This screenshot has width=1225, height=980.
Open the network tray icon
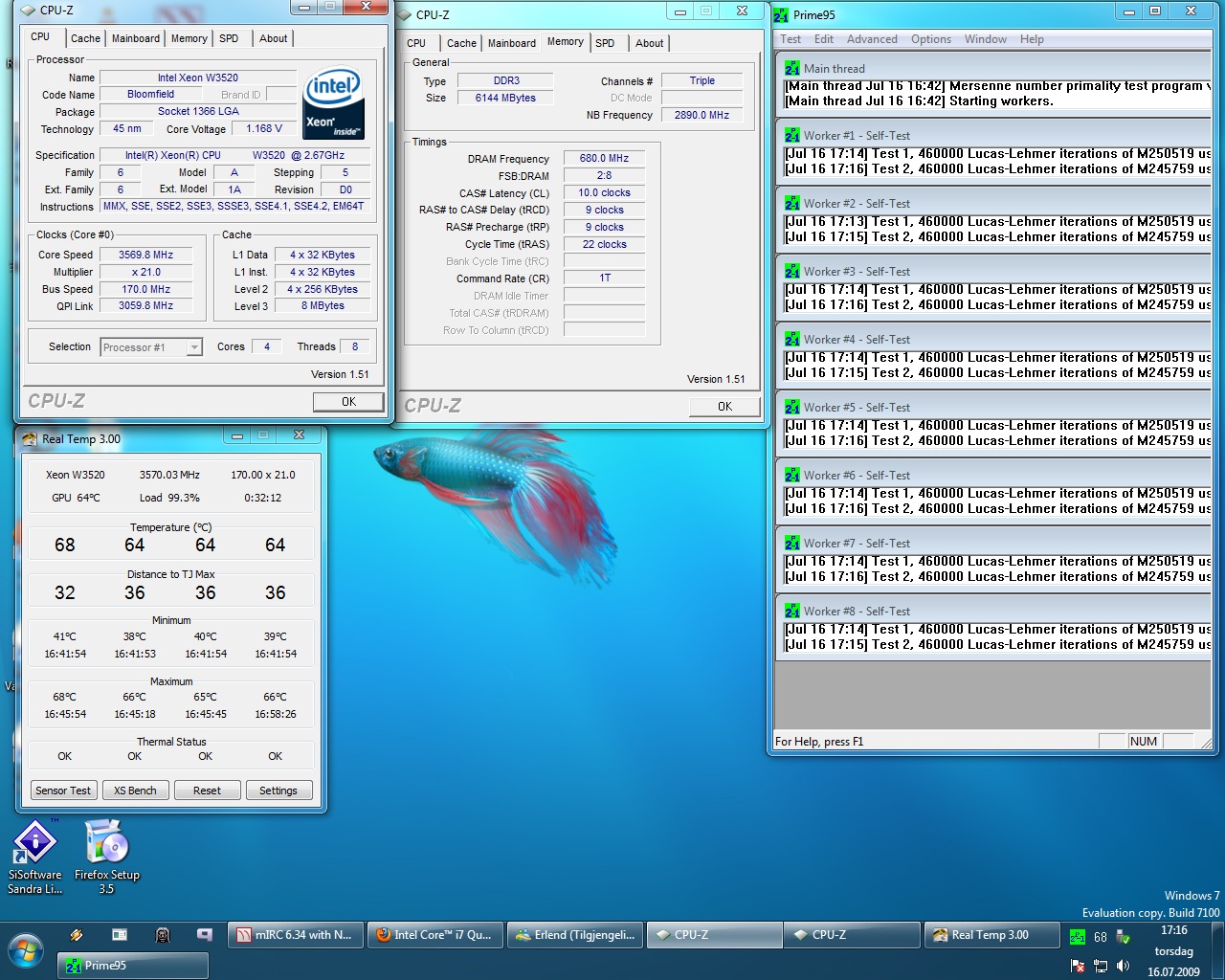(1101, 966)
